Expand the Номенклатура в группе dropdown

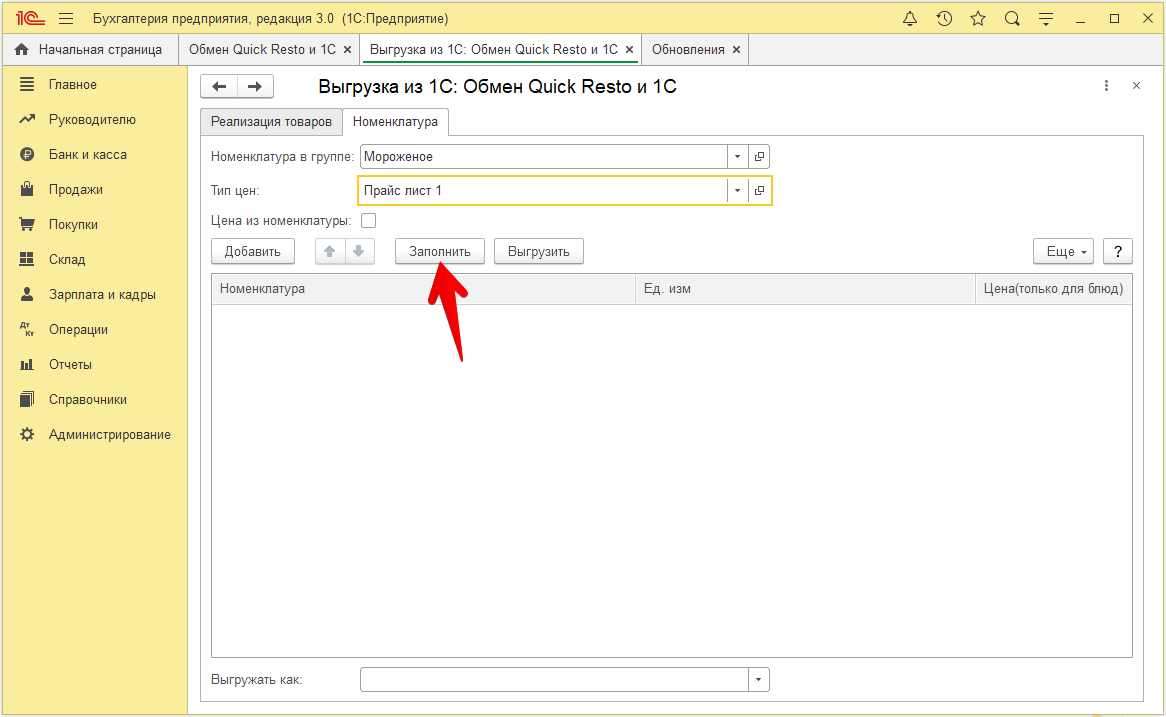(x=737, y=157)
